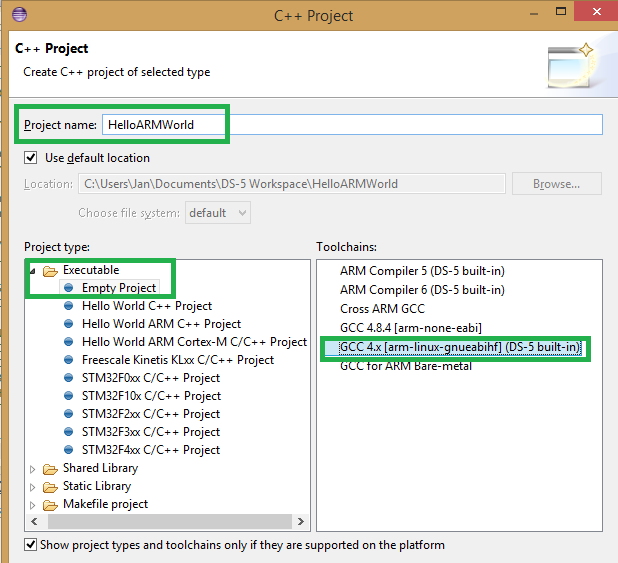Click the Executable folder icon
618x563 pixels.
50,270
